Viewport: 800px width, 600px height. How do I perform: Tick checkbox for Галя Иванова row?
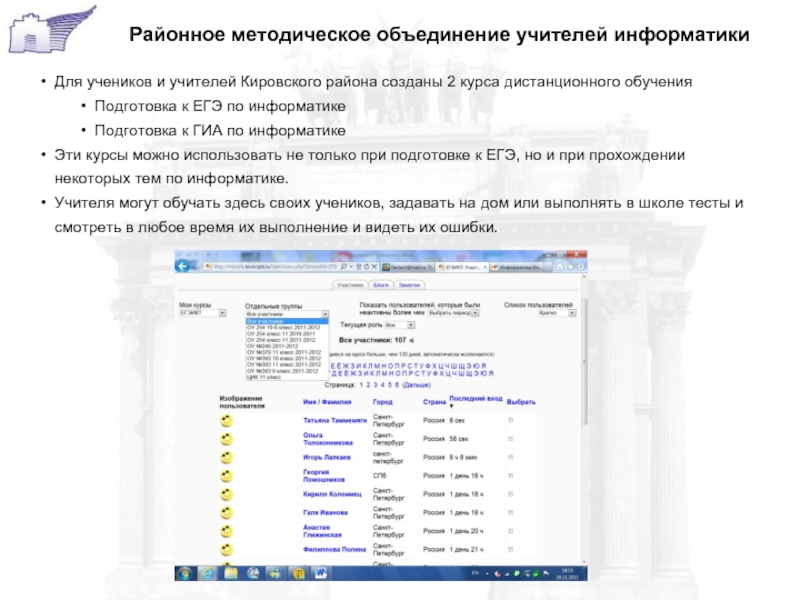pos(511,512)
